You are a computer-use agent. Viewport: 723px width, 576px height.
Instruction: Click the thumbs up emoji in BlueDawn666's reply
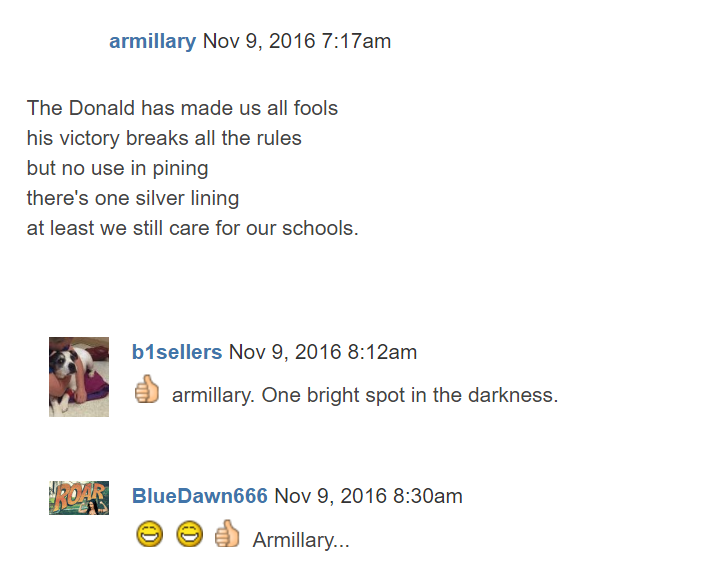pyautogui.click(x=227, y=535)
